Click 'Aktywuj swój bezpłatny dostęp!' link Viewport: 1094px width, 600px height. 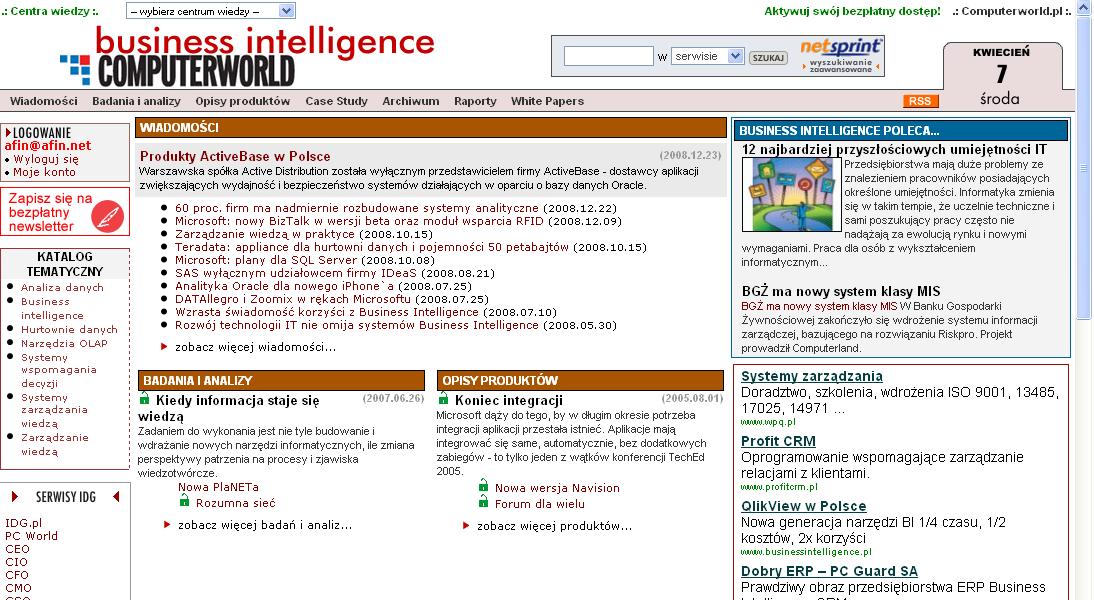pyautogui.click(x=852, y=11)
